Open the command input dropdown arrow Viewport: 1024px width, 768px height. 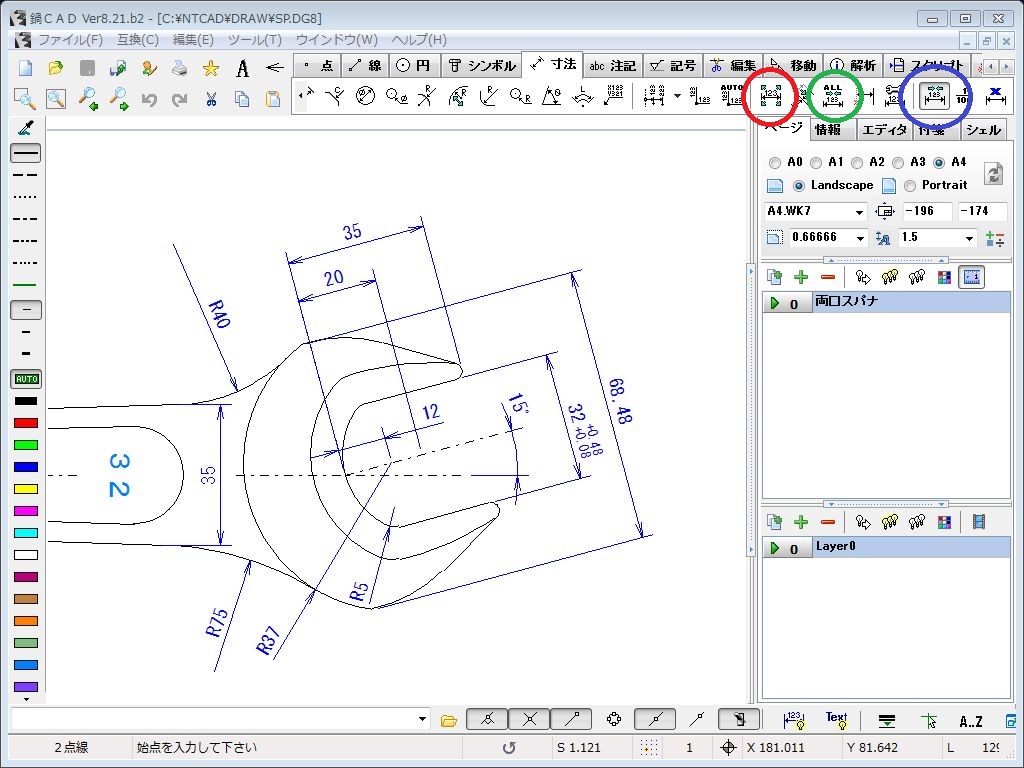click(423, 720)
